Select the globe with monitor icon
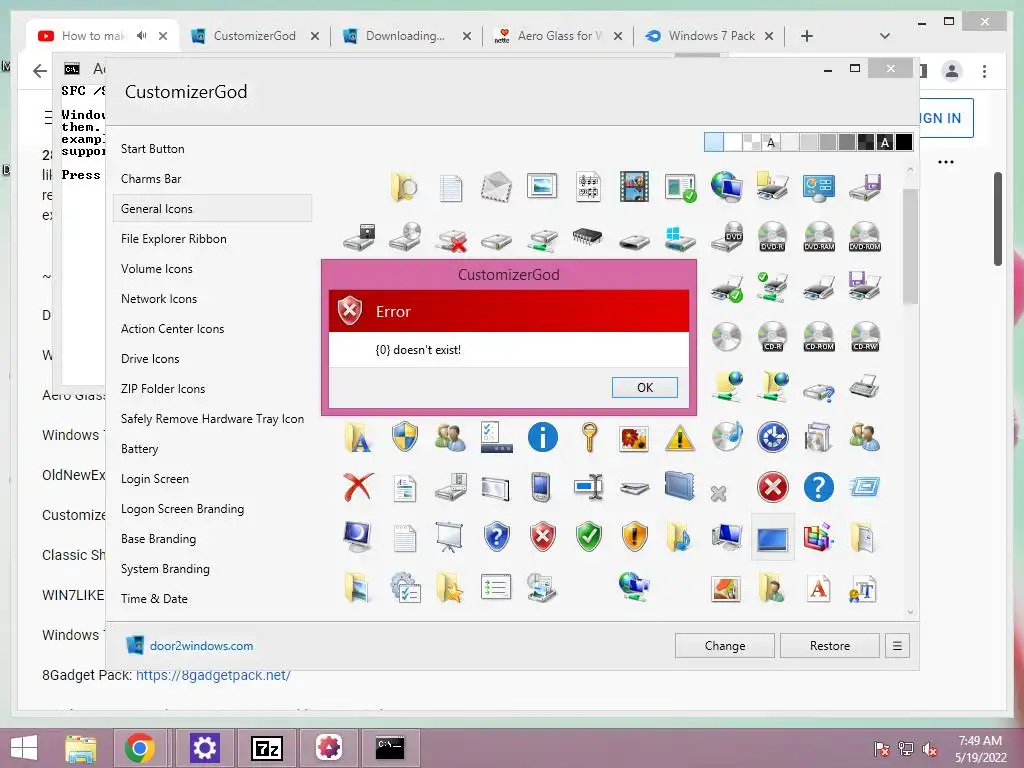This screenshot has width=1024, height=768. tap(726, 187)
